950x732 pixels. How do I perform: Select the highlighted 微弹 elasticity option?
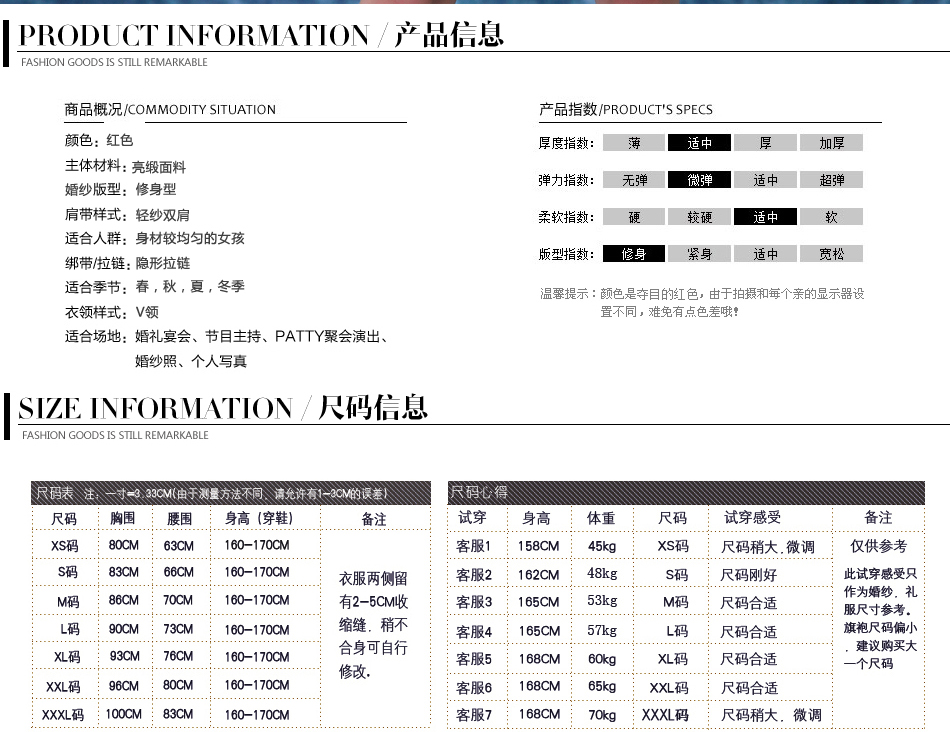pos(699,180)
